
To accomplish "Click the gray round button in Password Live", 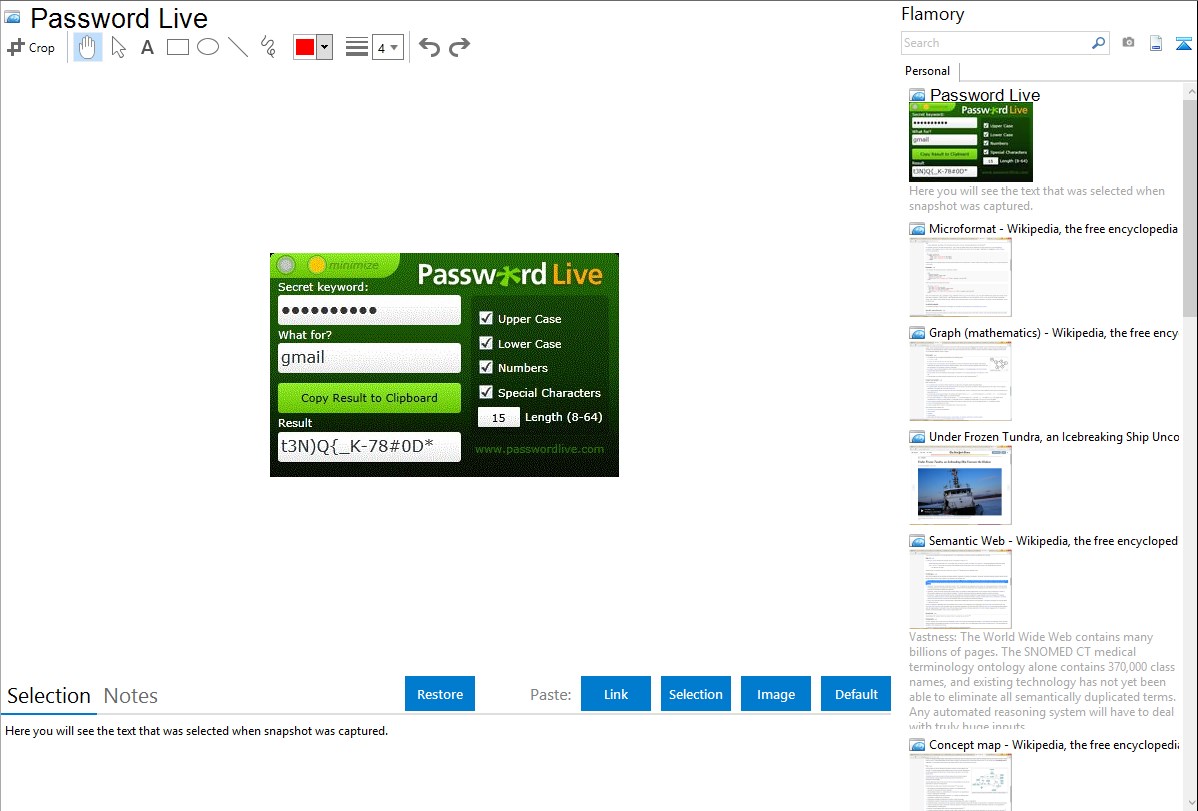I will (287, 264).
